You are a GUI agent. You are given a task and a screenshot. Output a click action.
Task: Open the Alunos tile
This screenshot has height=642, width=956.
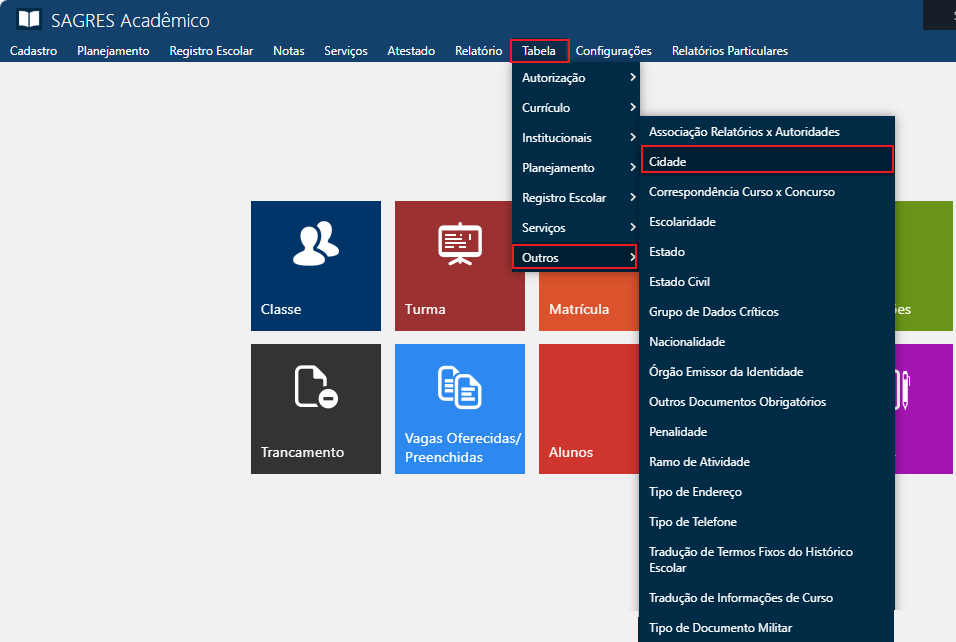pyautogui.click(x=570, y=452)
